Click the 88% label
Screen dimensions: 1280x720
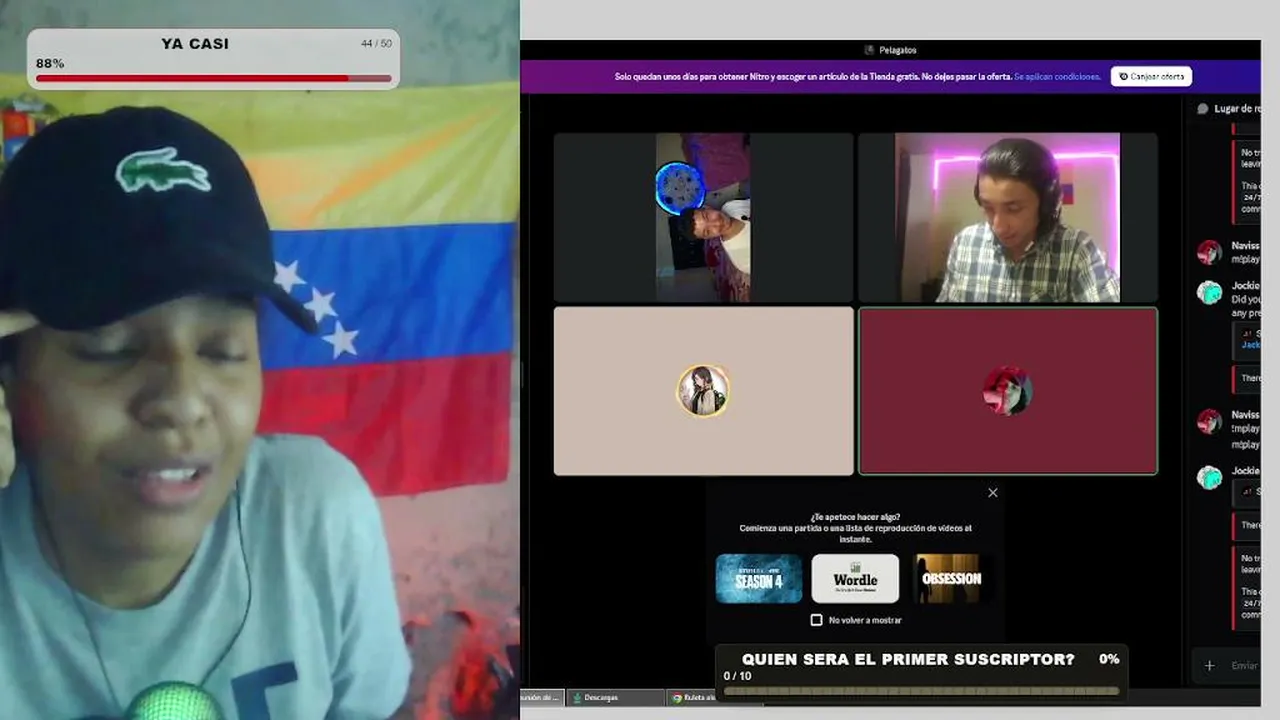click(50, 63)
